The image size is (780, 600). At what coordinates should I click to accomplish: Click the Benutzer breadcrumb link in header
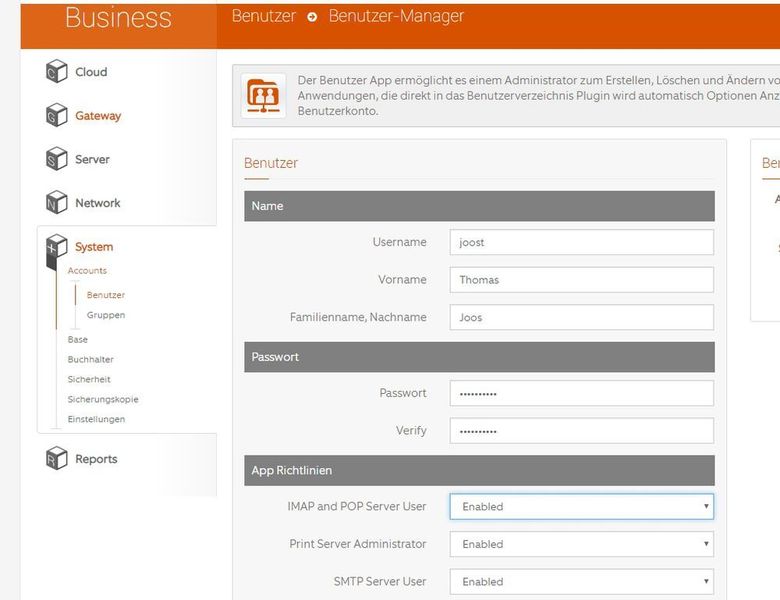(264, 16)
